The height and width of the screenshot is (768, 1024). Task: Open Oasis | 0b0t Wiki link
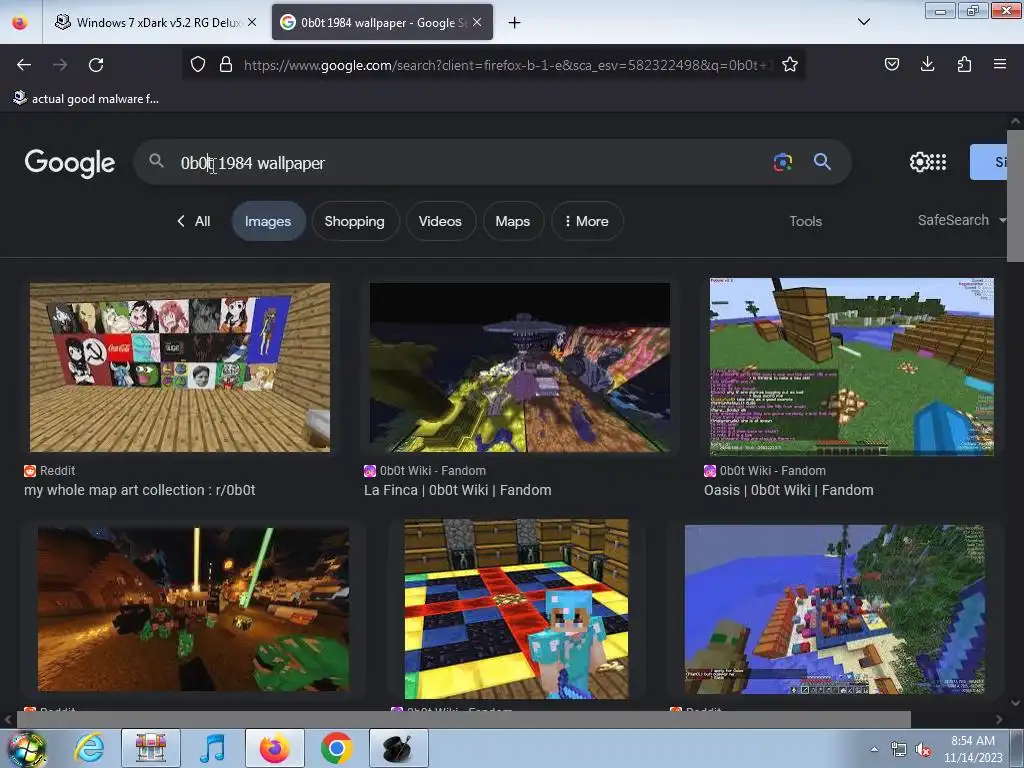pos(789,490)
